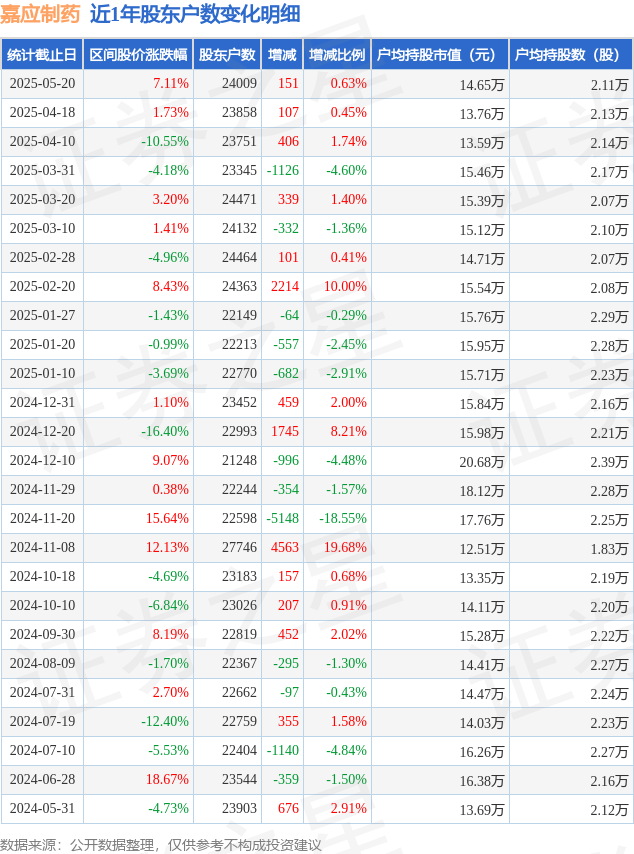This screenshot has height=854, width=634.
Task: Click the 增减 column header
Action: coord(282,54)
